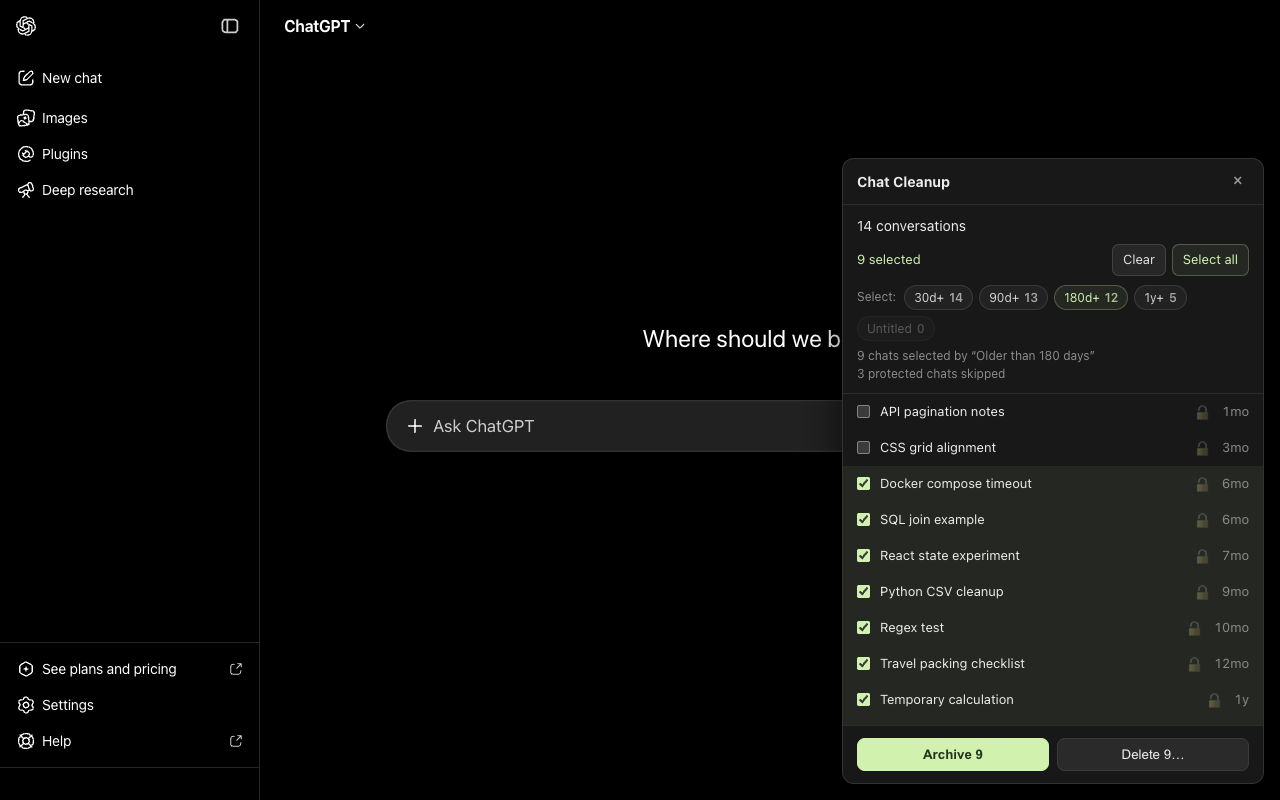Collapse the sidebar with the panel icon

click(x=230, y=26)
